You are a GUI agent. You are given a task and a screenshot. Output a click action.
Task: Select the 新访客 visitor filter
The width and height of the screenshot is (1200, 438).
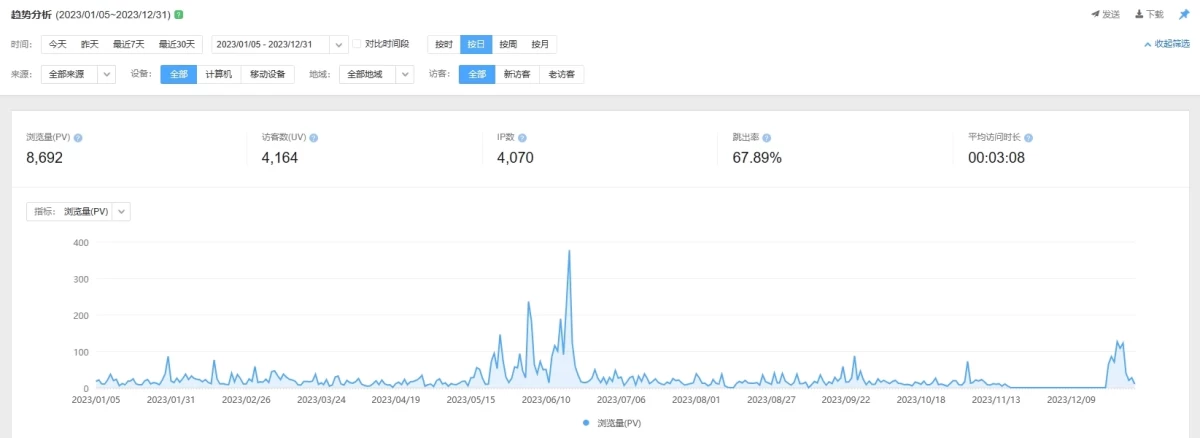[x=516, y=74]
